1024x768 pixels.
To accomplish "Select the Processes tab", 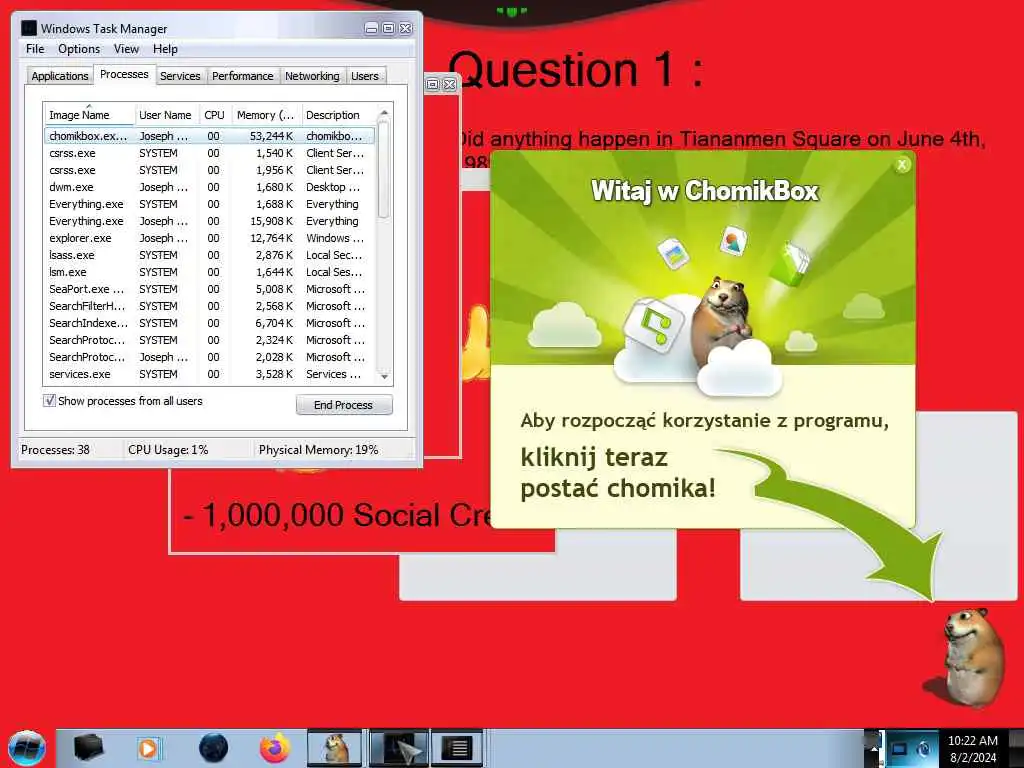I will [124, 74].
